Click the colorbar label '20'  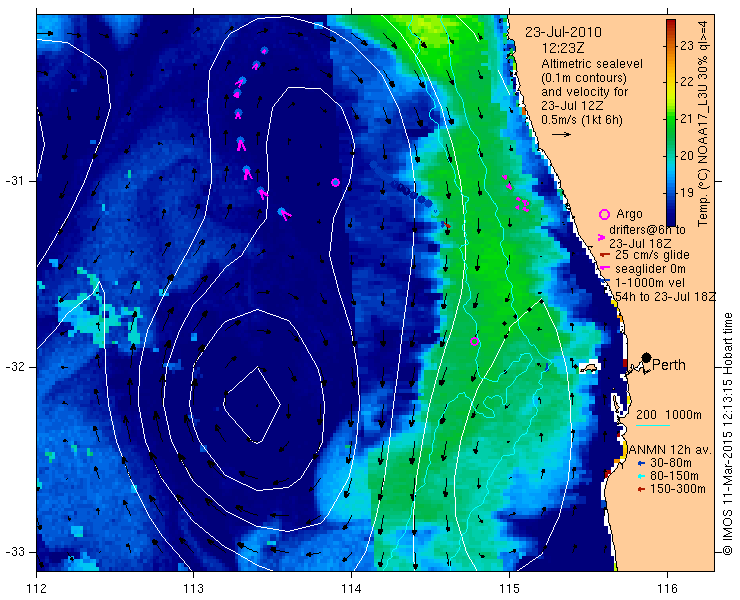[x=687, y=155]
